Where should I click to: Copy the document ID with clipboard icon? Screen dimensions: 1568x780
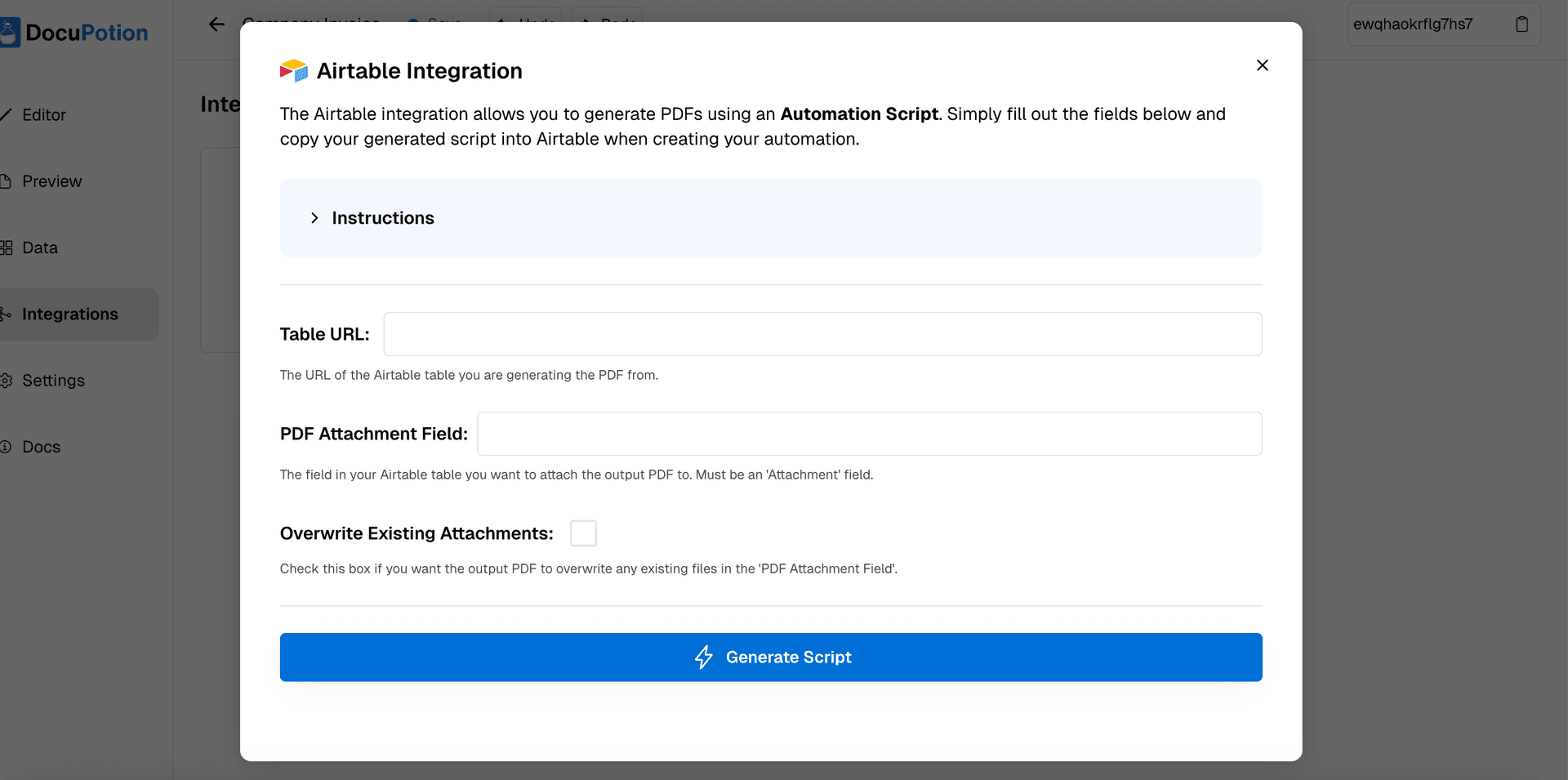tap(1521, 24)
